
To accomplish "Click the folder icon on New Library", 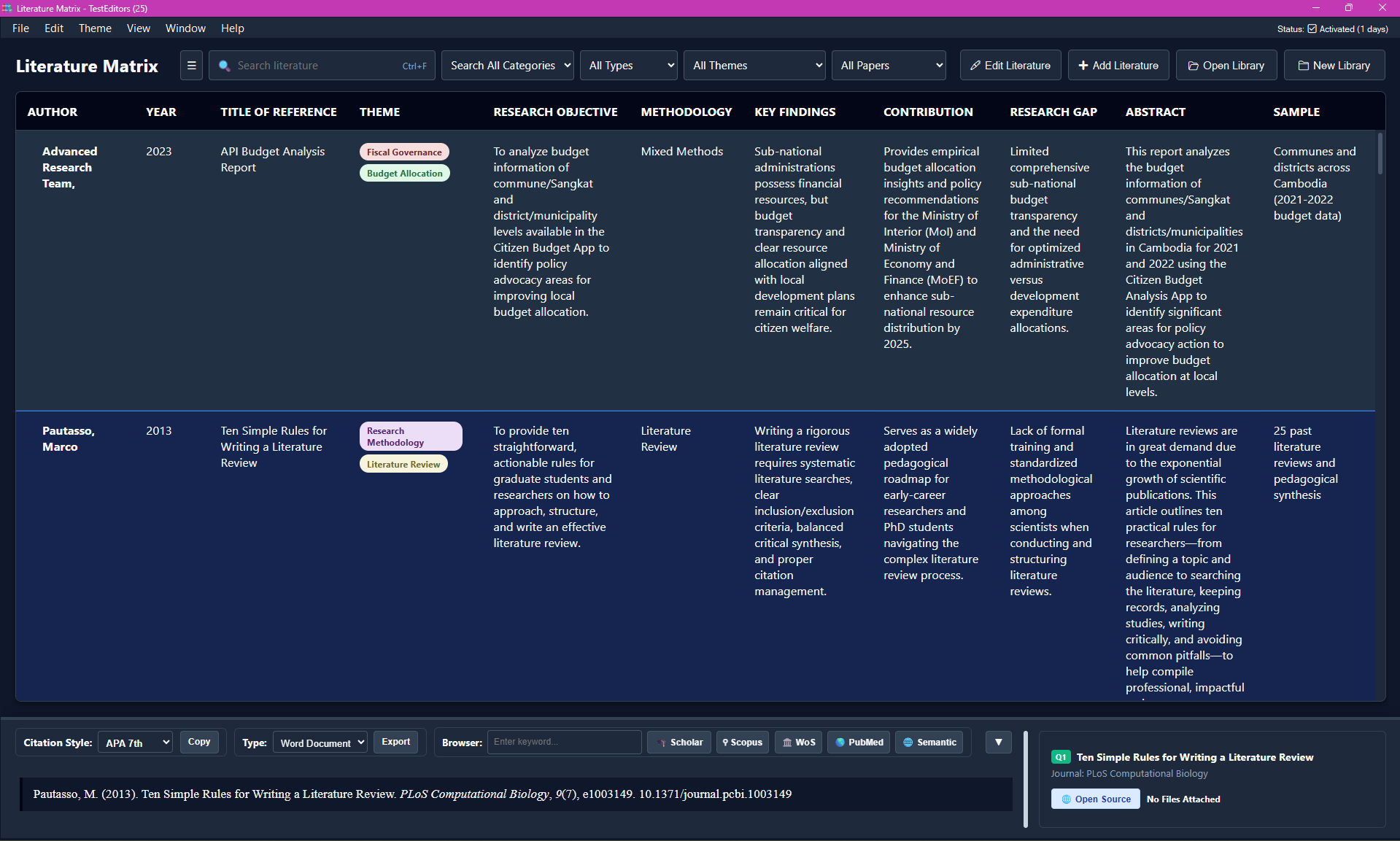I will 1303,66.
